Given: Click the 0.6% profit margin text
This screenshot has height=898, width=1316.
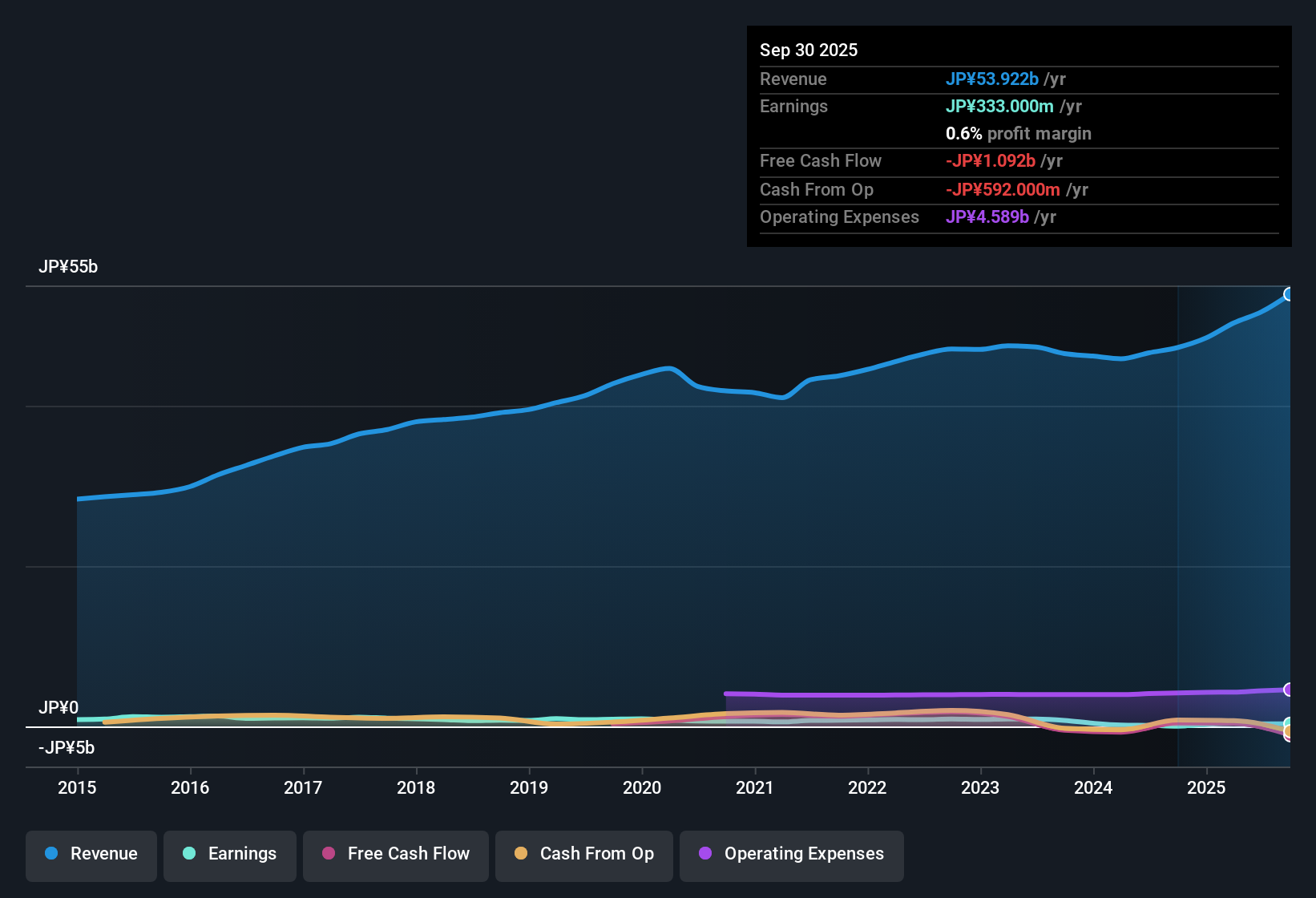Looking at the screenshot, I should point(1018,134).
